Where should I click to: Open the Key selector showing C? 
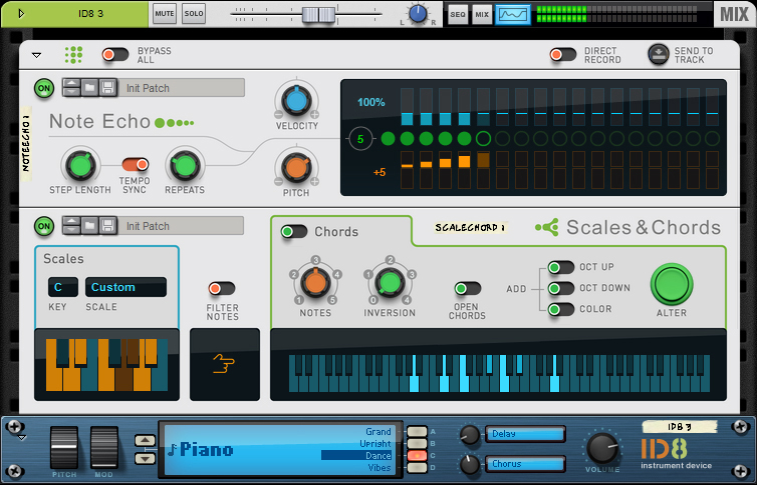(x=62, y=287)
